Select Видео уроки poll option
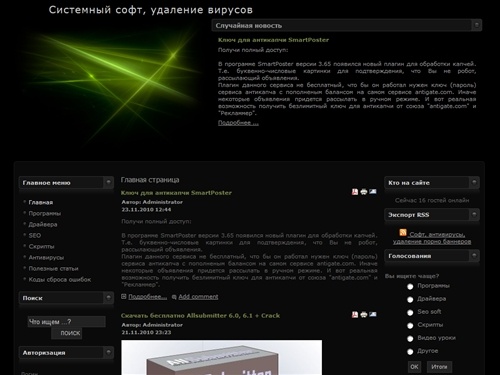The image size is (500, 375). pyautogui.click(x=410, y=338)
